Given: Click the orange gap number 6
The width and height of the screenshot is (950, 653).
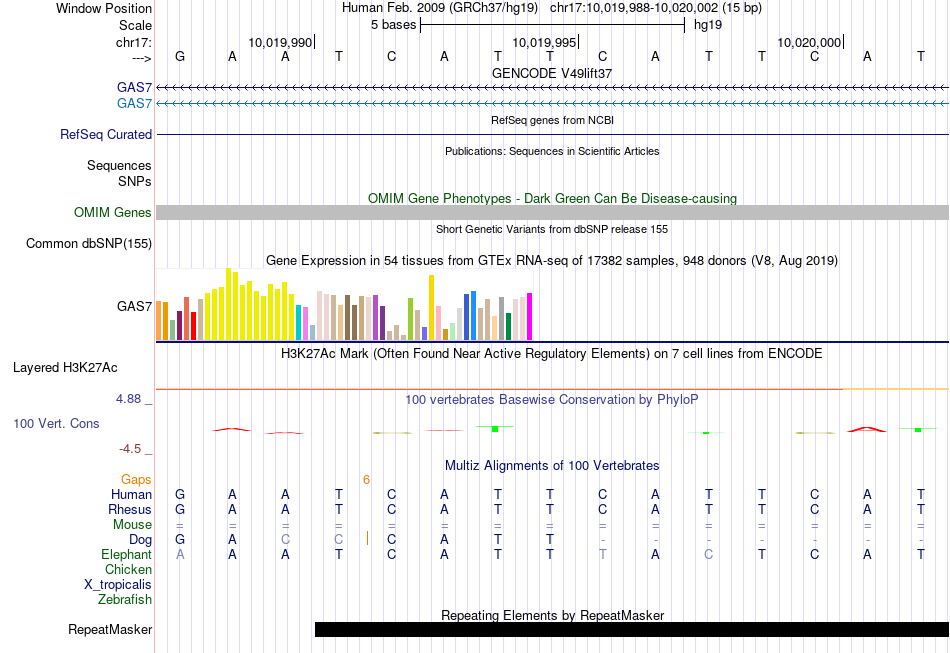Looking at the screenshot, I should 366,480.
